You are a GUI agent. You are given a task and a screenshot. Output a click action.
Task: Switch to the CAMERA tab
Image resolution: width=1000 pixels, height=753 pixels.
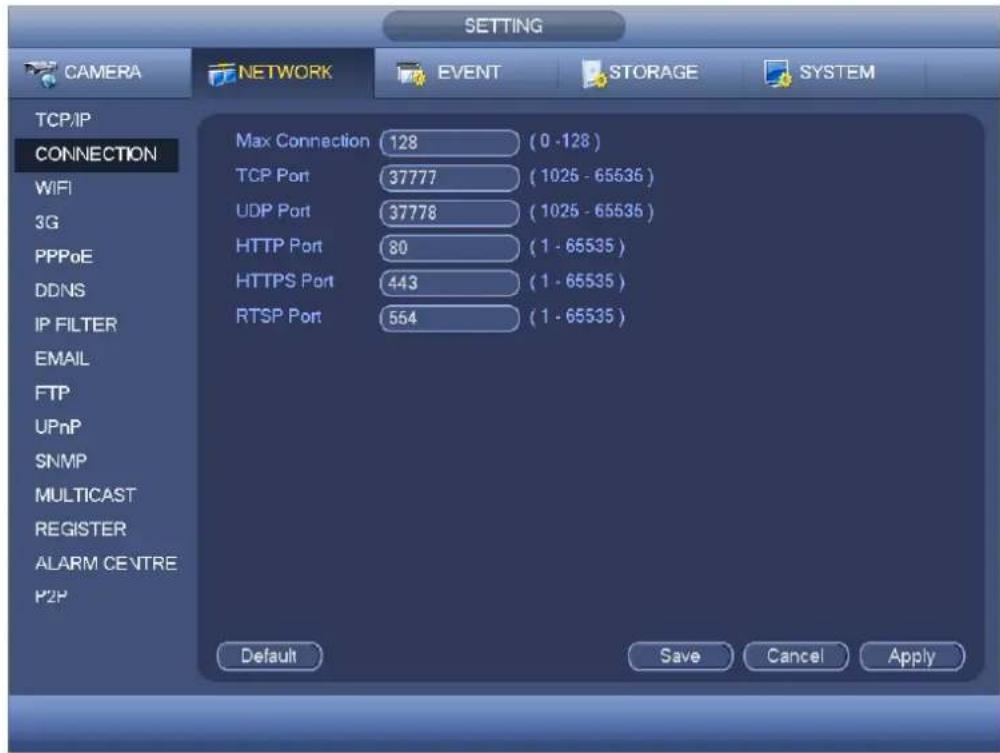[x=100, y=73]
